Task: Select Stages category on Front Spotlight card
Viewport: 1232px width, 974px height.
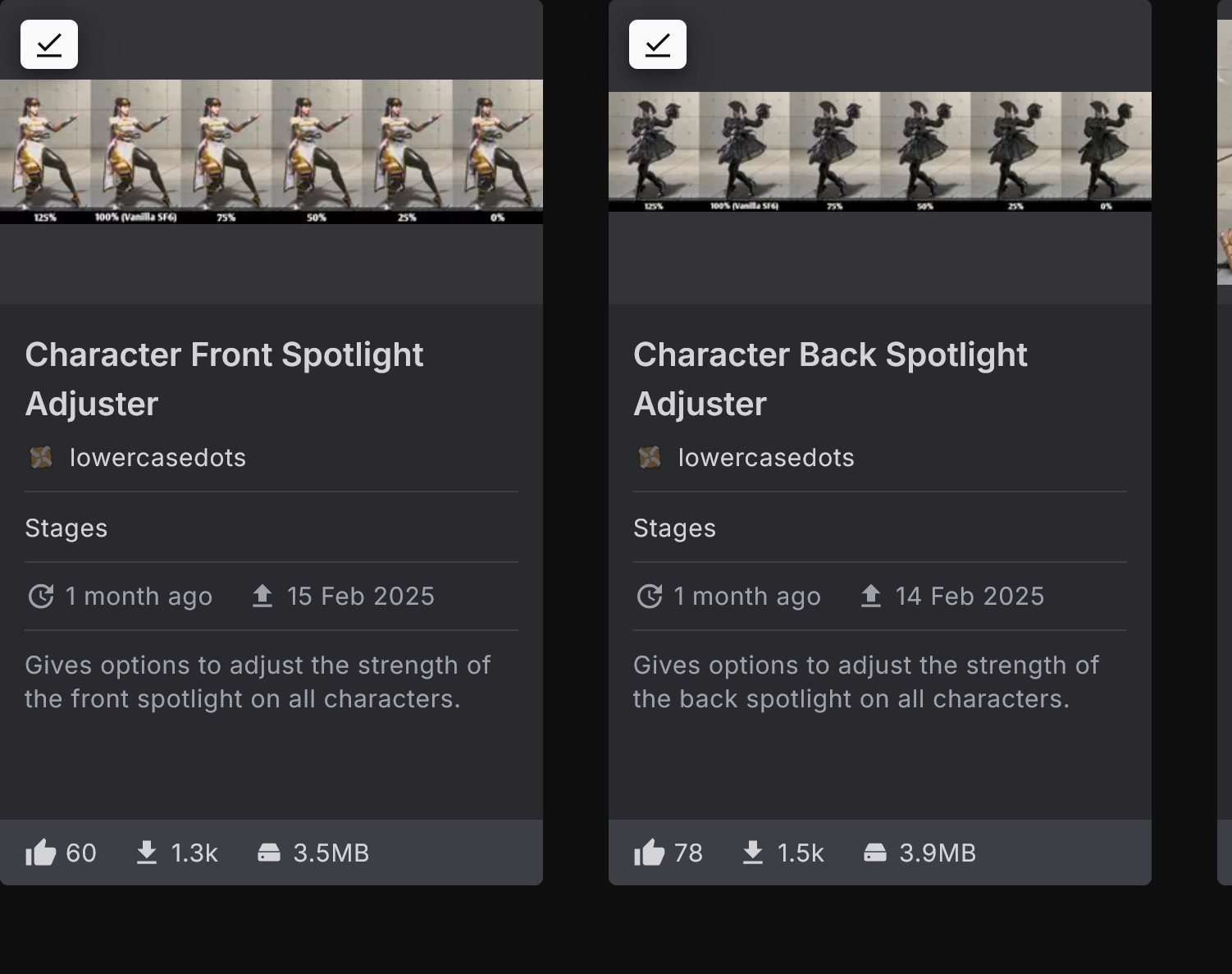Action: tap(66, 528)
